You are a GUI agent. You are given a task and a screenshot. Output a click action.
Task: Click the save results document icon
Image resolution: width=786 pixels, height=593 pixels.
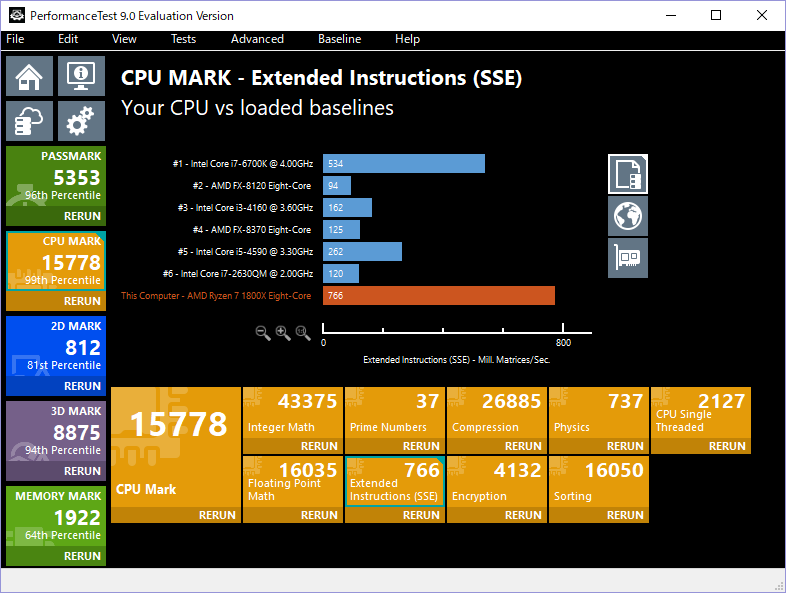click(628, 174)
